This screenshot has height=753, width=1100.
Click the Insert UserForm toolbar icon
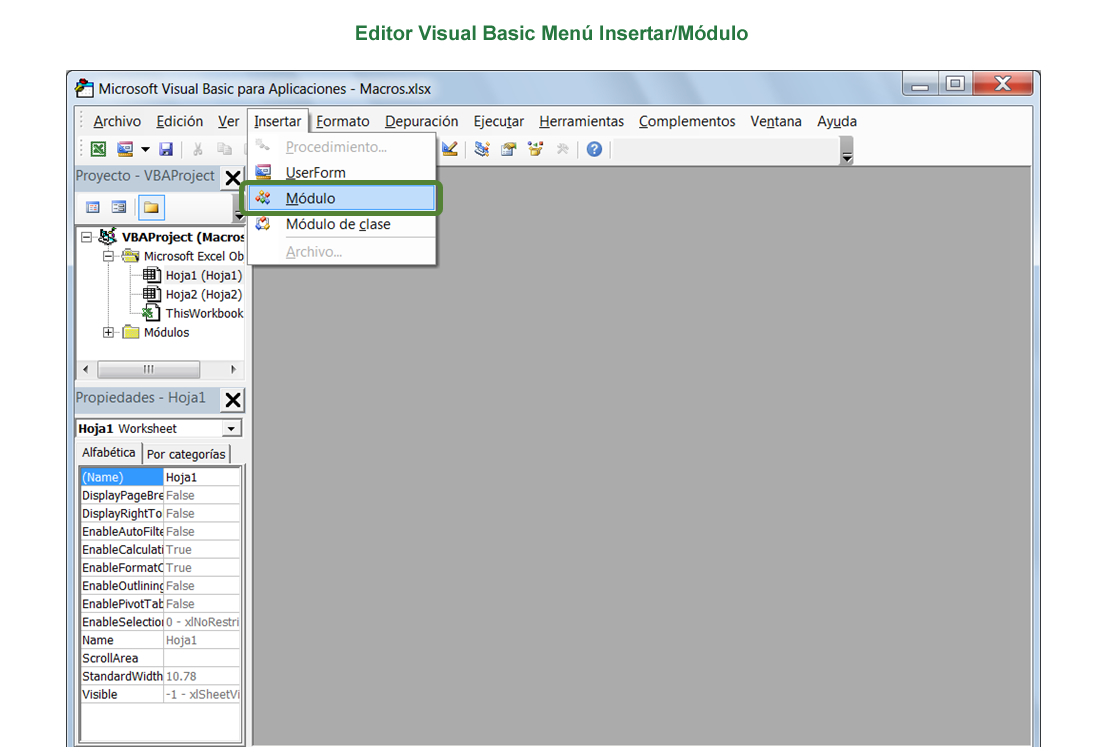tap(125, 149)
